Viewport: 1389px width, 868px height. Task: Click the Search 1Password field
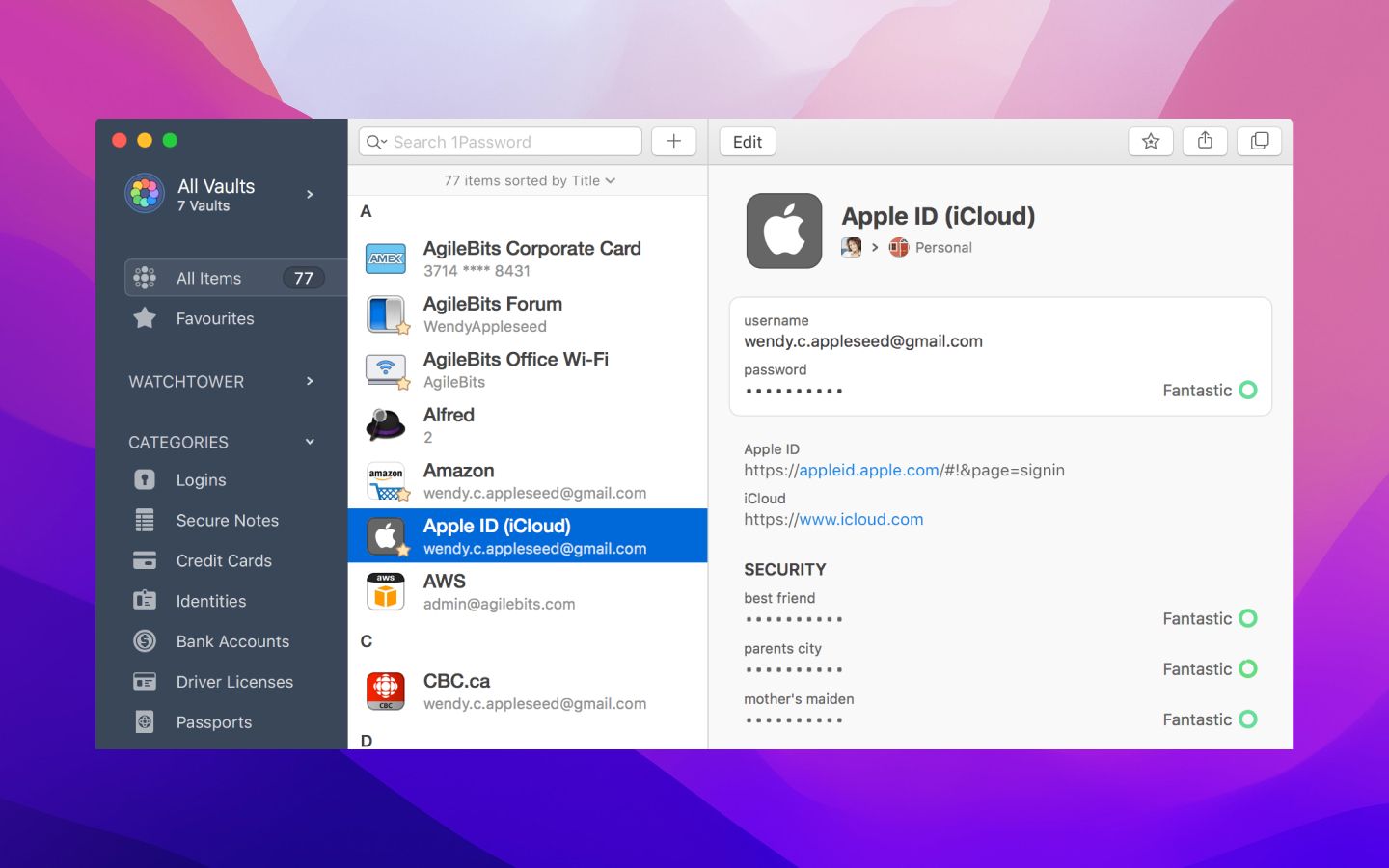tap(501, 142)
